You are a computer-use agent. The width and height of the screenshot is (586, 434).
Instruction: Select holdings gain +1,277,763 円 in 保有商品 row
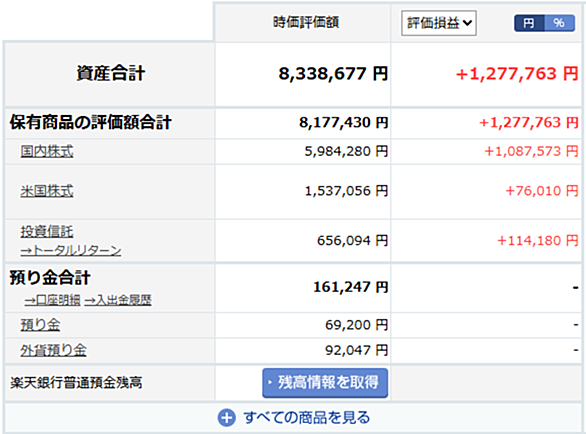coord(528,122)
